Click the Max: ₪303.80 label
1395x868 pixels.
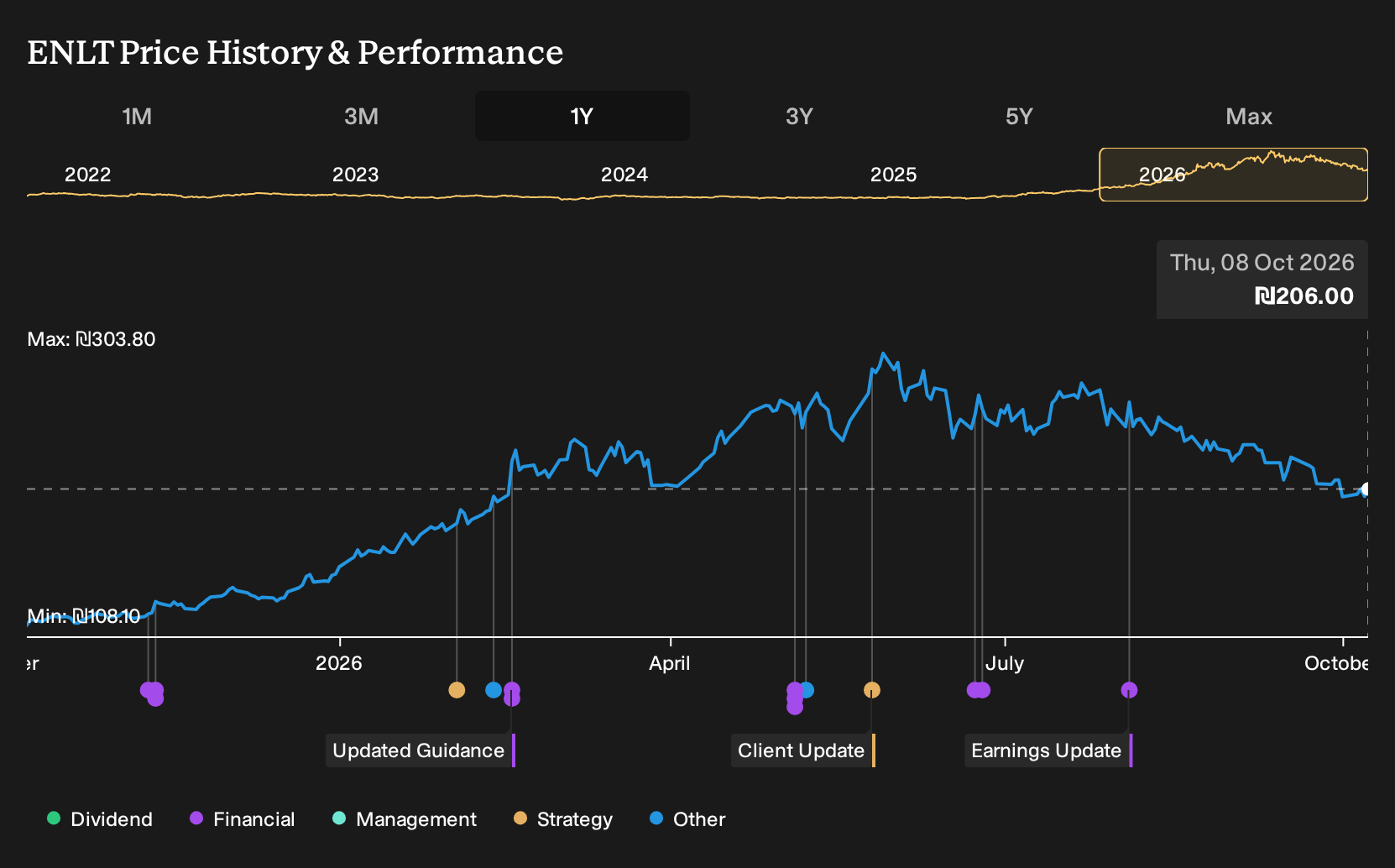91,339
